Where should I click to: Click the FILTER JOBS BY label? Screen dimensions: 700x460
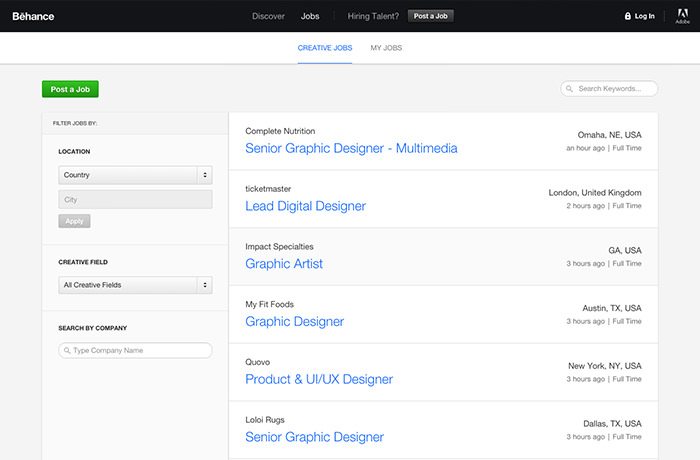pos(75,123)
